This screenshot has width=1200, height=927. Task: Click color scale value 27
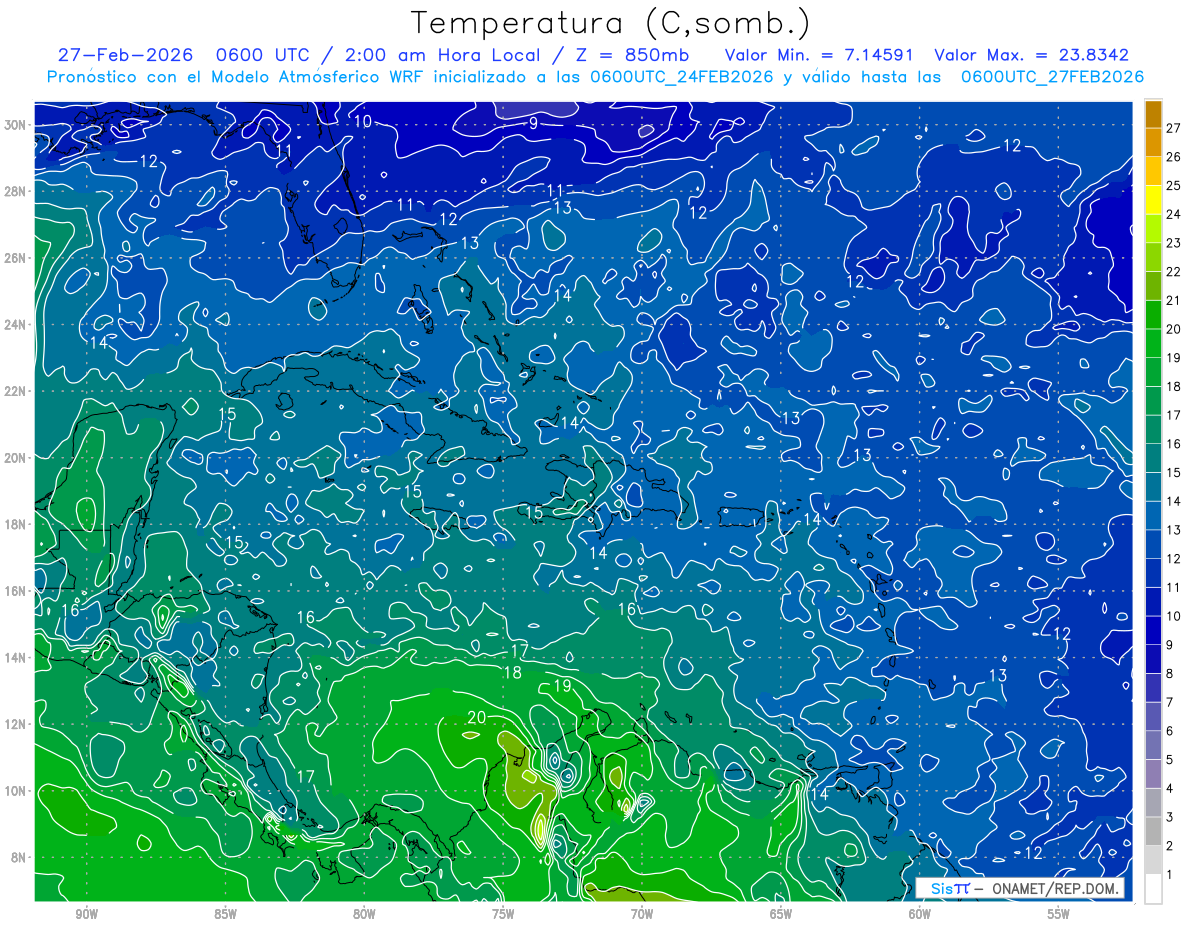pos(1173,127)
